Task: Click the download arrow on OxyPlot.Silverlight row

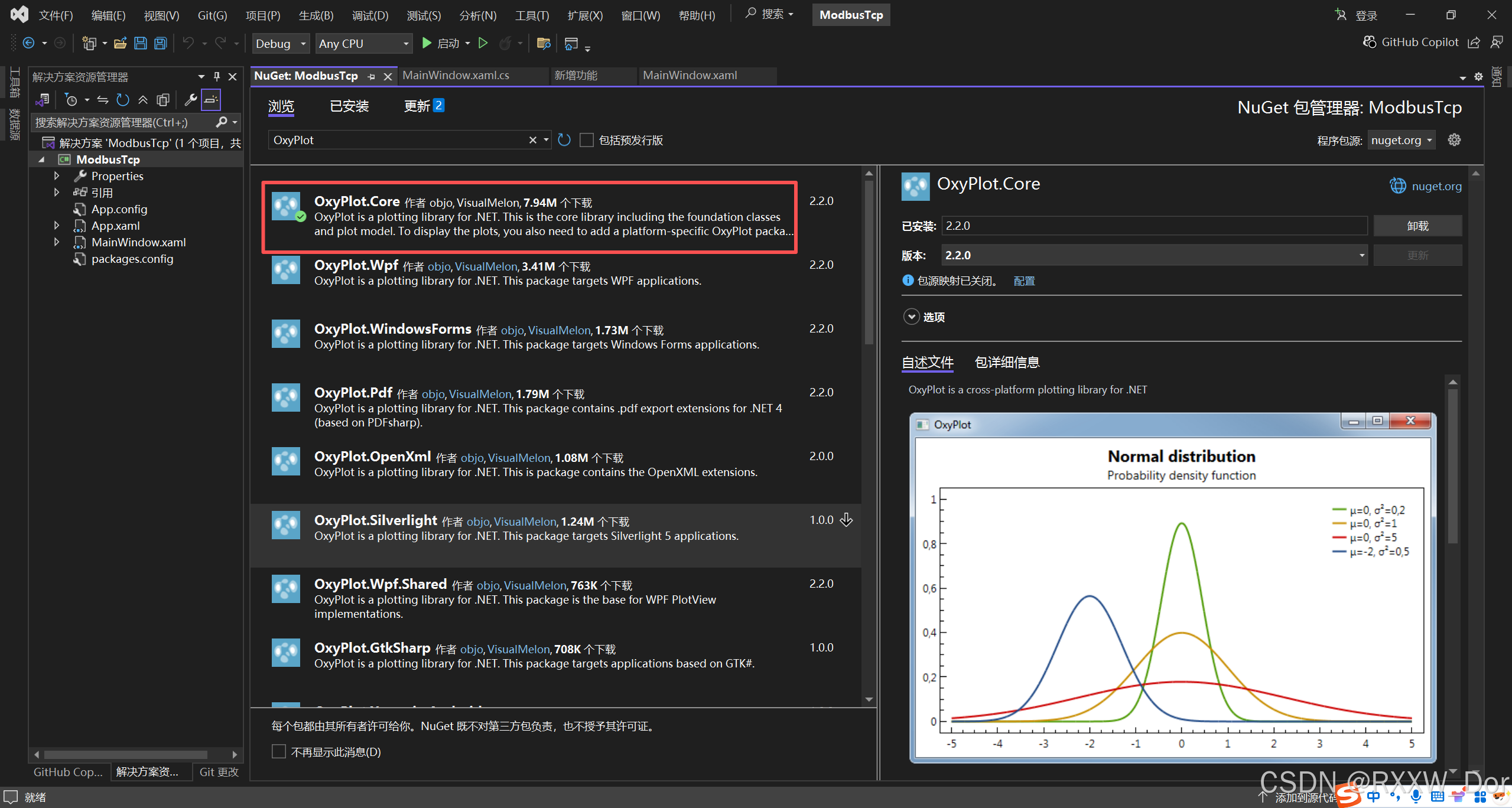Action: click(x=846, y=520)
